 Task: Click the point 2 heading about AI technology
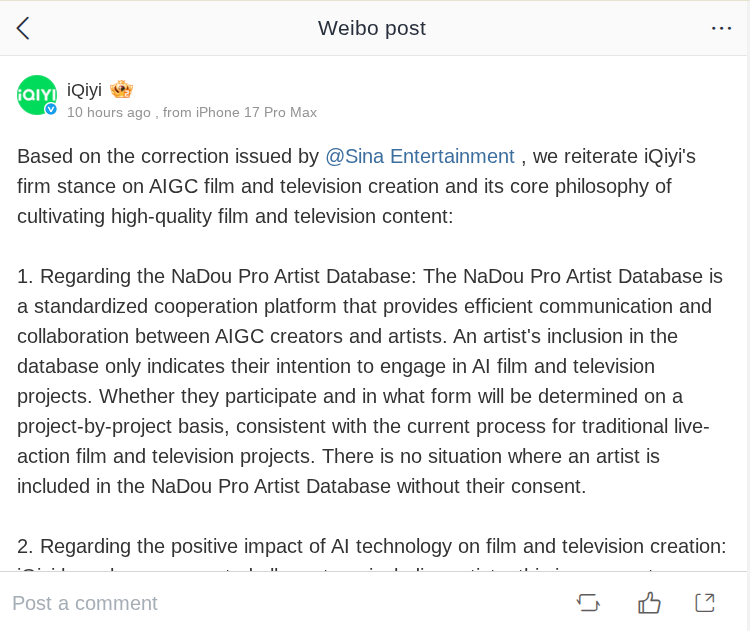click(x=371, y=546)
